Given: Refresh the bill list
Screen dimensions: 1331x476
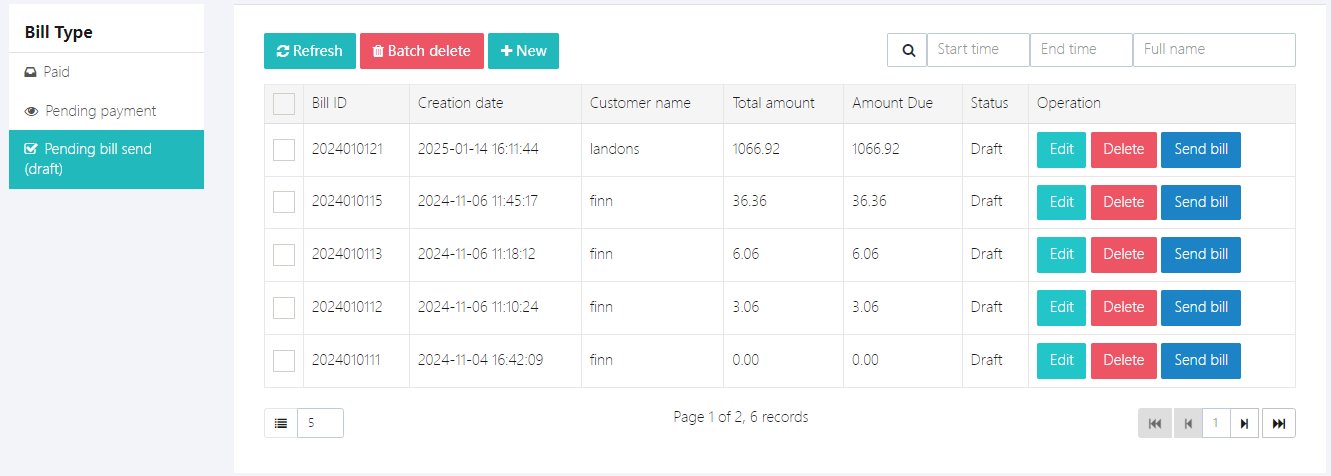Looking at the screenshot, I should click(x=309, y=51).
